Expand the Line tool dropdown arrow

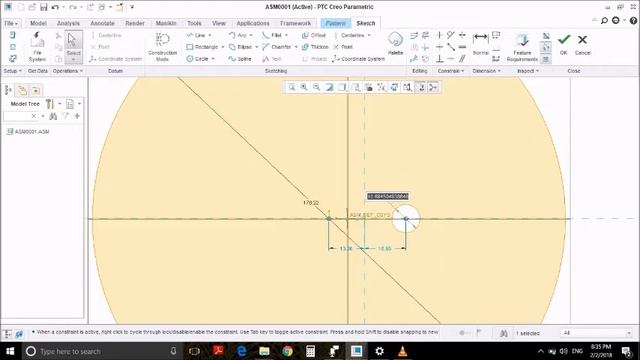point(210,36)
